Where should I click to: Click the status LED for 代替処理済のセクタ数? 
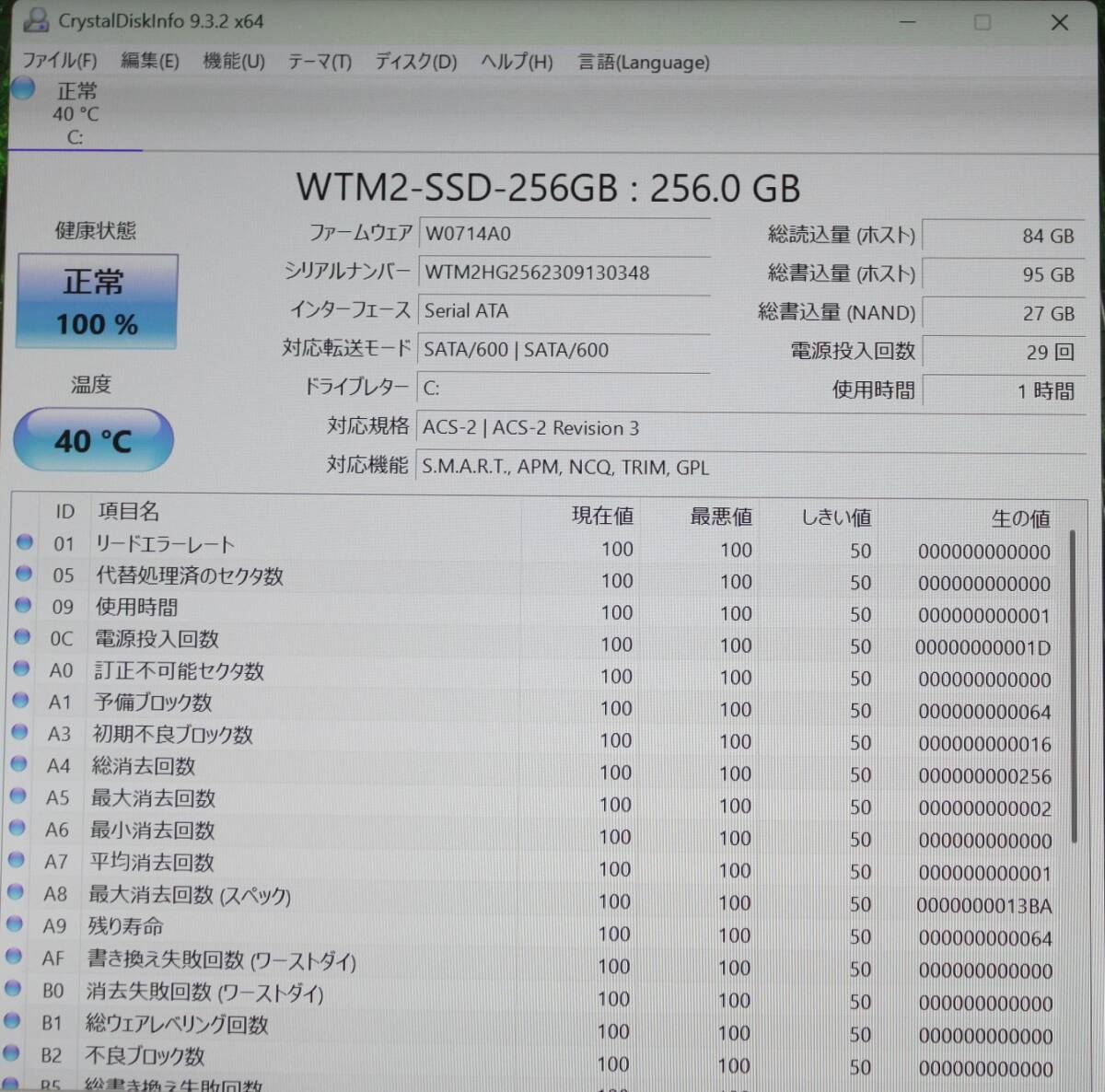click(24, 574)
